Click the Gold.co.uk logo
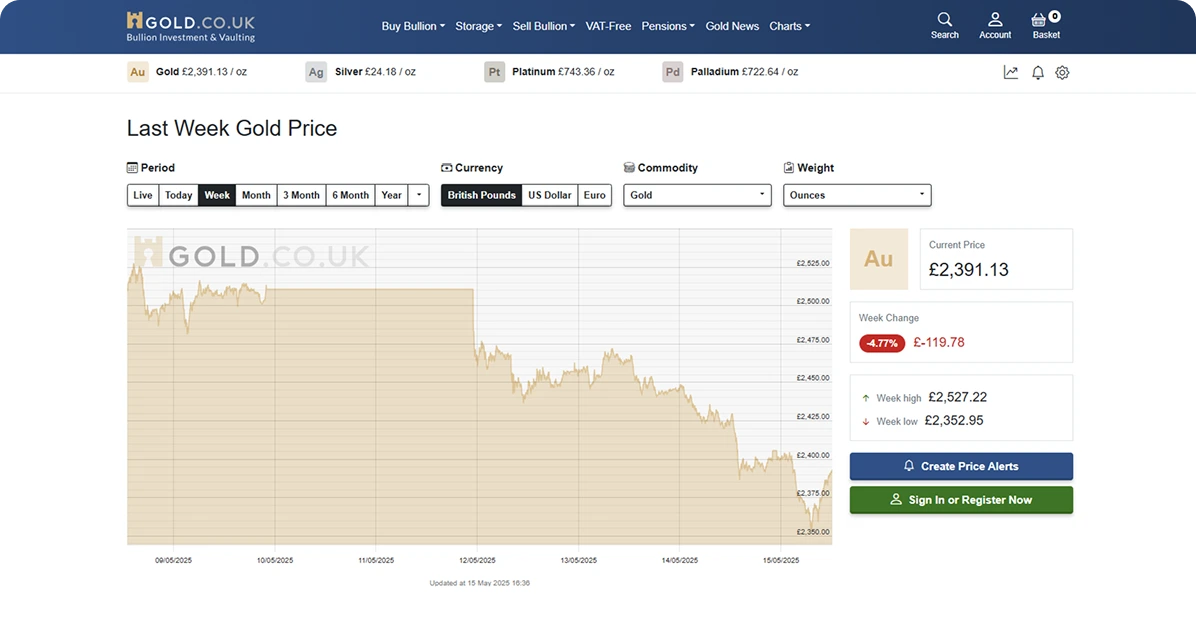 tap(191, 27)
